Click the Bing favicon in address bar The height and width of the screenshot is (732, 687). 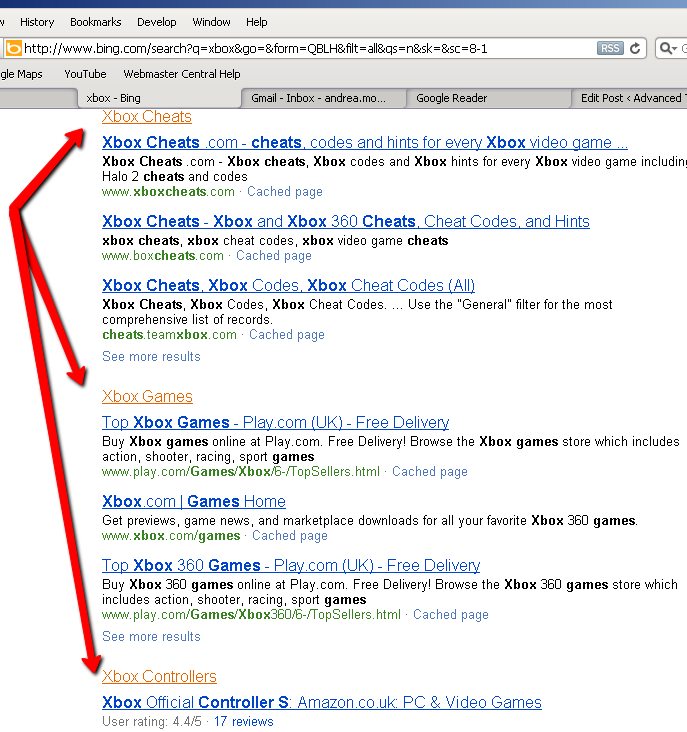click(x=13, y=48)
